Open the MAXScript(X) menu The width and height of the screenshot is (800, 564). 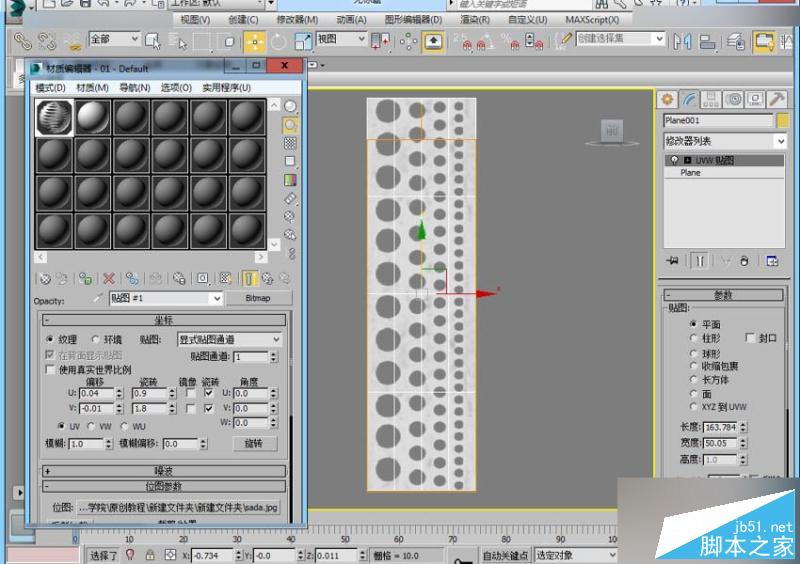coord(592,19)
